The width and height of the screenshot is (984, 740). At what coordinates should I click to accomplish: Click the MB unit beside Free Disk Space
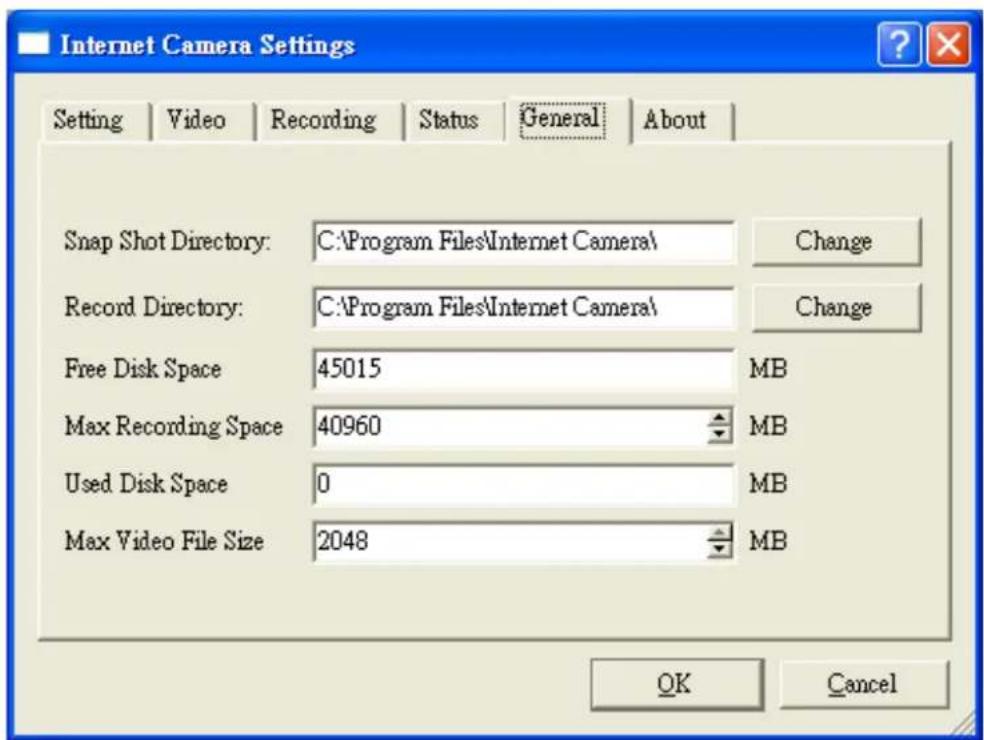(768, 368)
